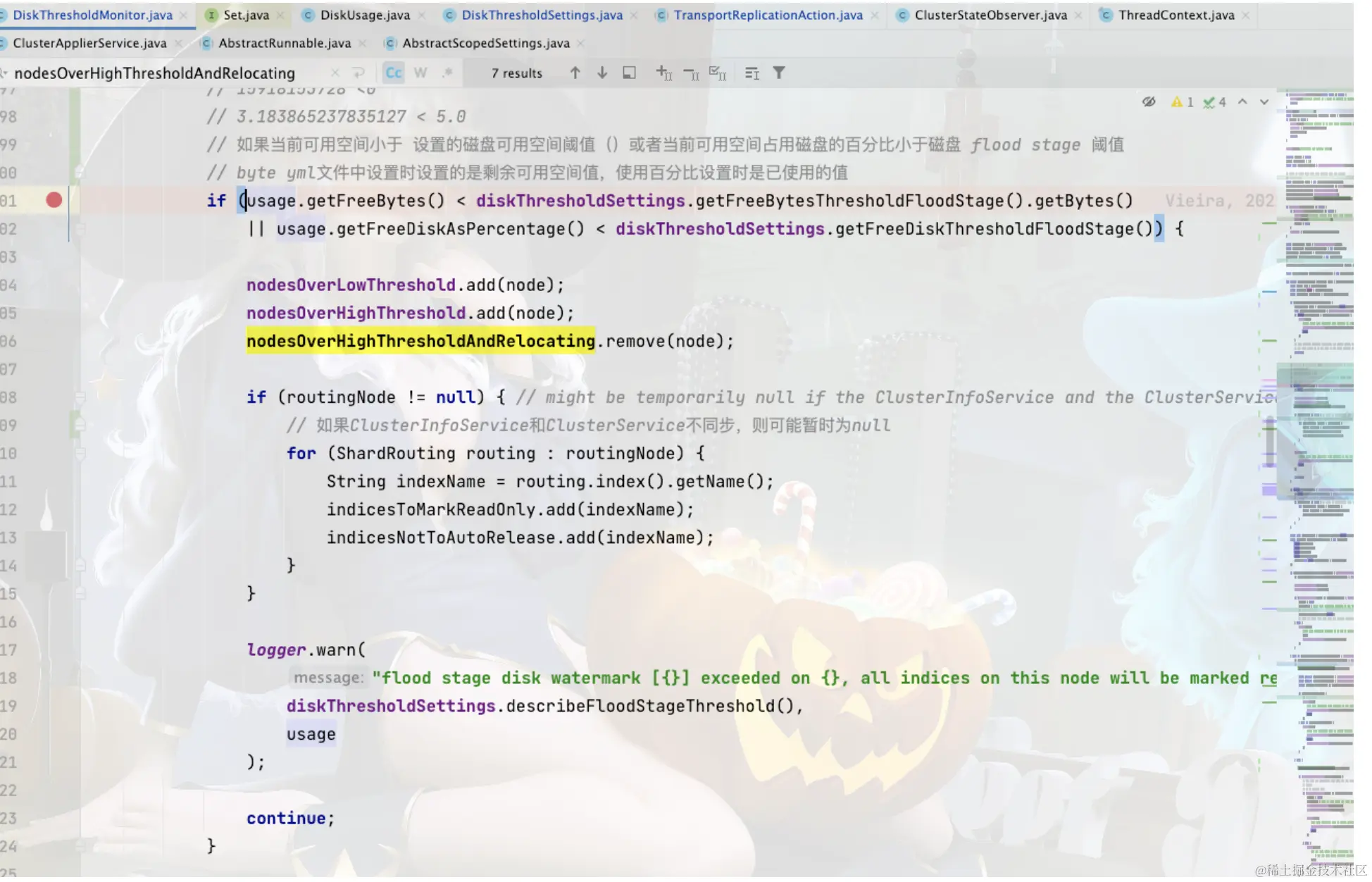Toggle the Match Case (Cc) option

click(x=393, y=73)
